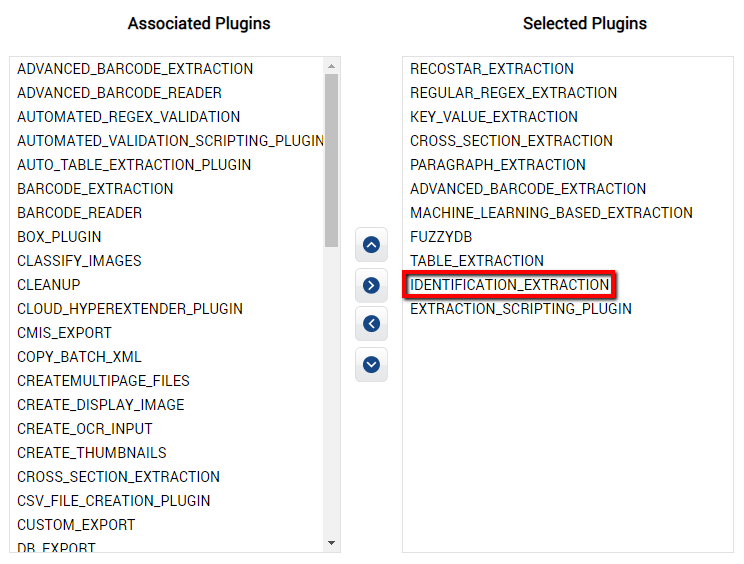Click the remove left arrow button
744x564 pixels.
(x=371, y=324)
